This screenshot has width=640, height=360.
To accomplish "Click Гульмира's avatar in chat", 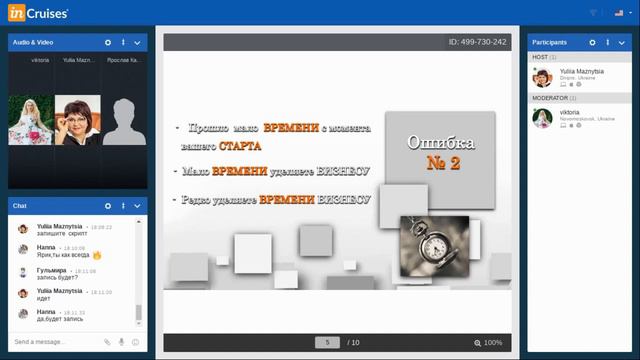I will tap(23, 272).
